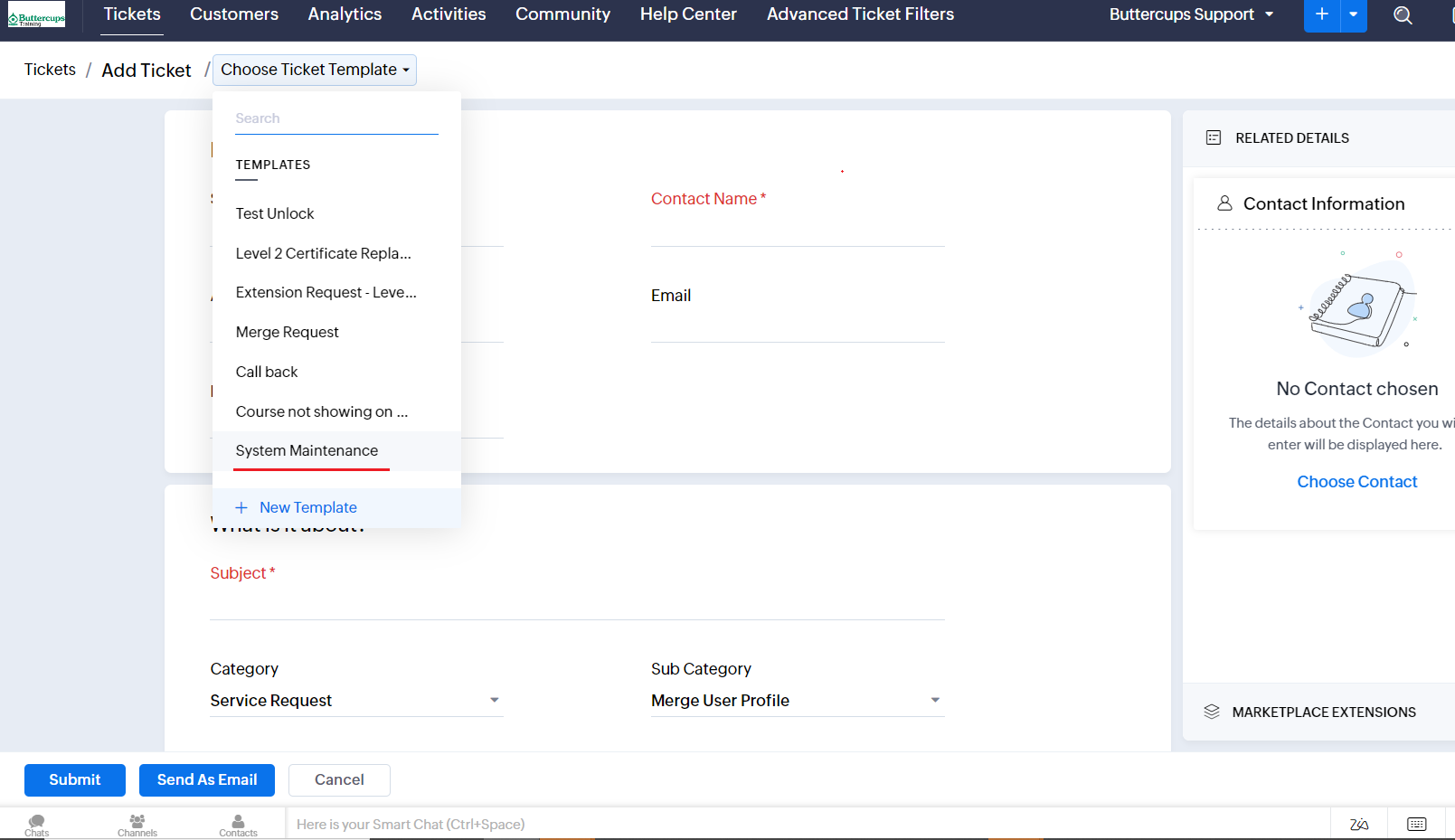Click the Choose Contact link
Screen dimensions: 1455x840
pyautogui.click(x=1356, y=482)
